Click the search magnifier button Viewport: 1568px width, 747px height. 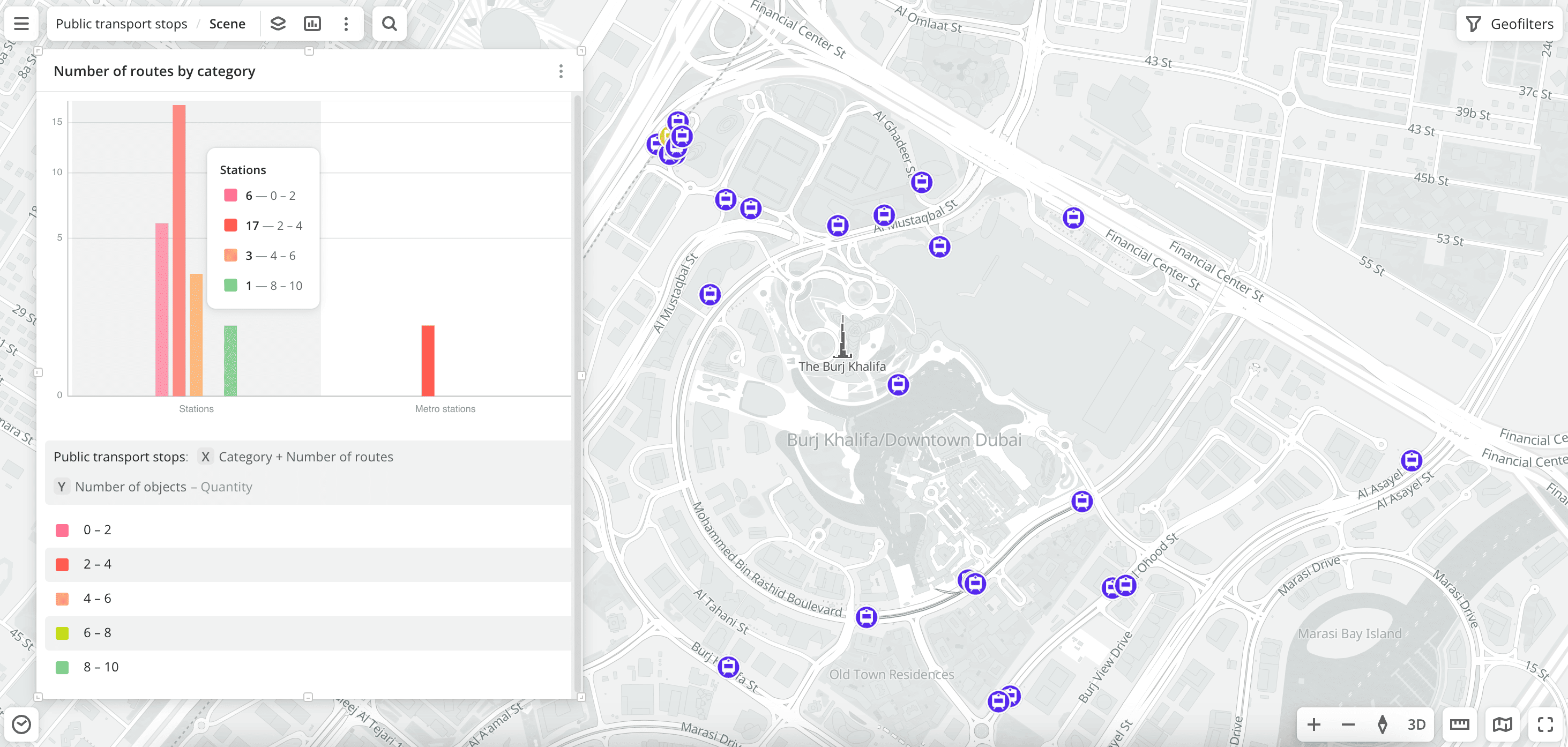pos(389,24)
